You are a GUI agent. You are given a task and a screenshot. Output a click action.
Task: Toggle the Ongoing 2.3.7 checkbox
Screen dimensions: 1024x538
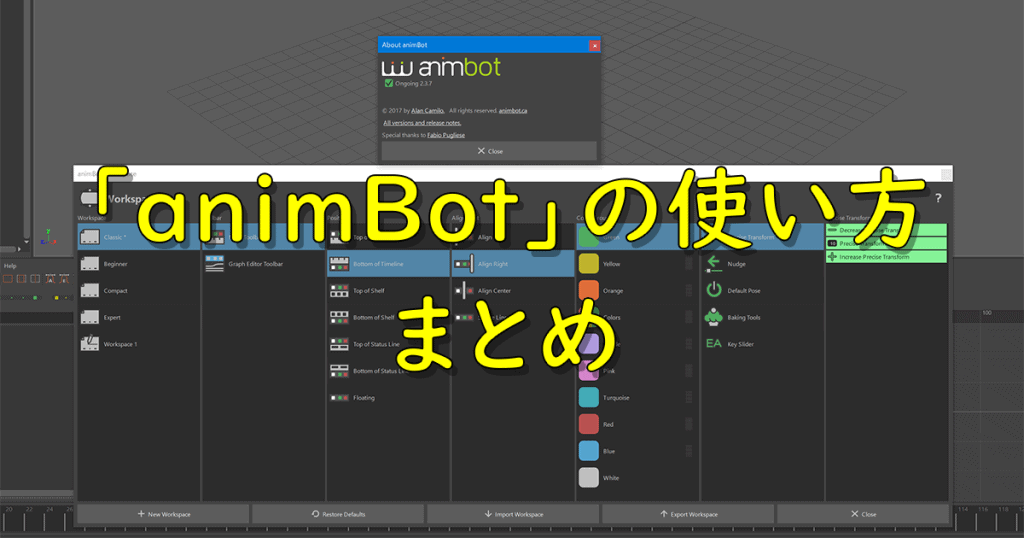[388, 85]
